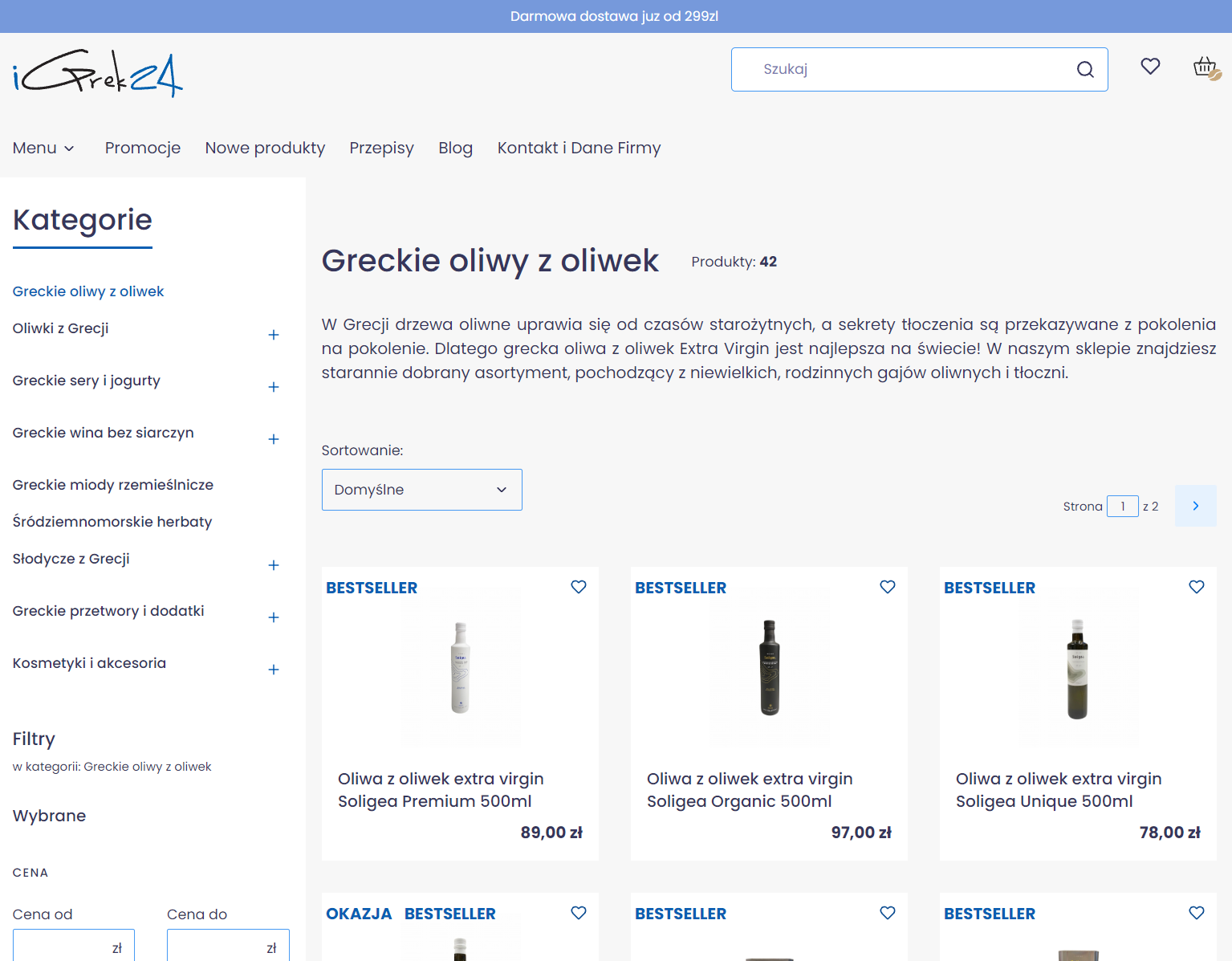
Task: Click the Strona page number field
Action: pyautogui.click(x=1122, y=506)
